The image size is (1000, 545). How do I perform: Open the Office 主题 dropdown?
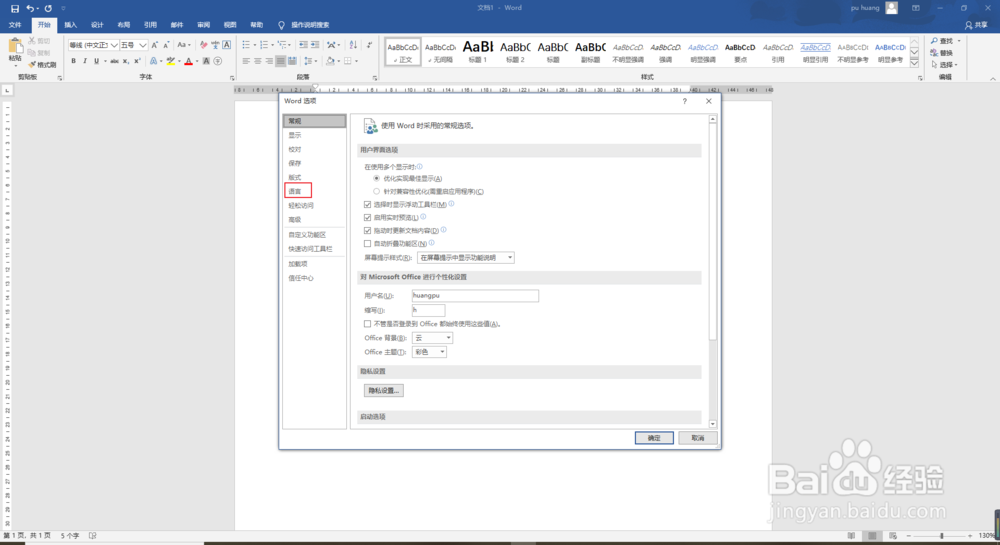coord(429,352)
